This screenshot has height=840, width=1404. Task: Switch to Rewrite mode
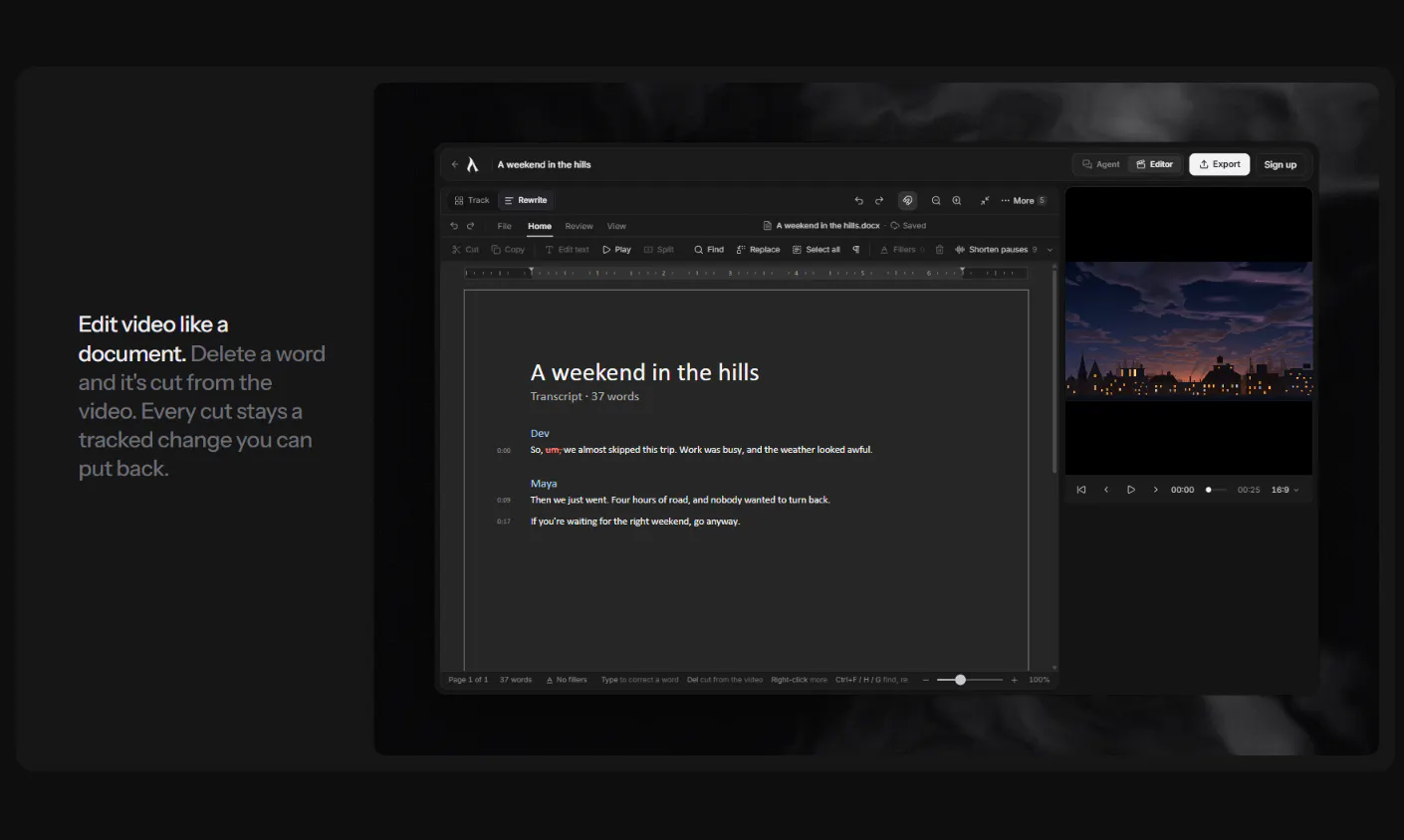[526, 200]
